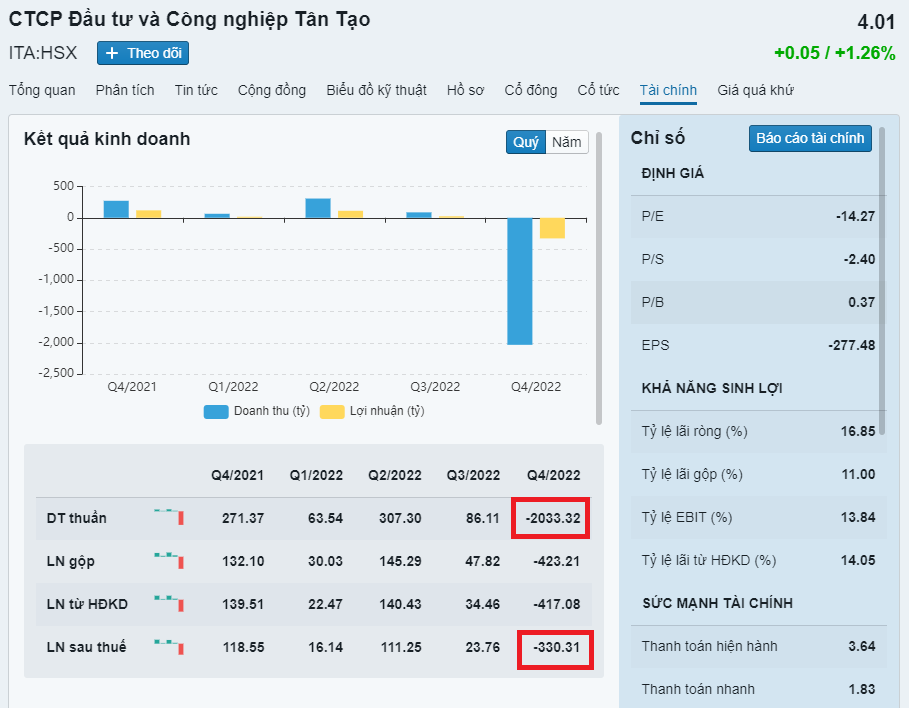Click the Thanh toán hiện hành row
This screenshot has height=708, width=909.
pos(758,647)
